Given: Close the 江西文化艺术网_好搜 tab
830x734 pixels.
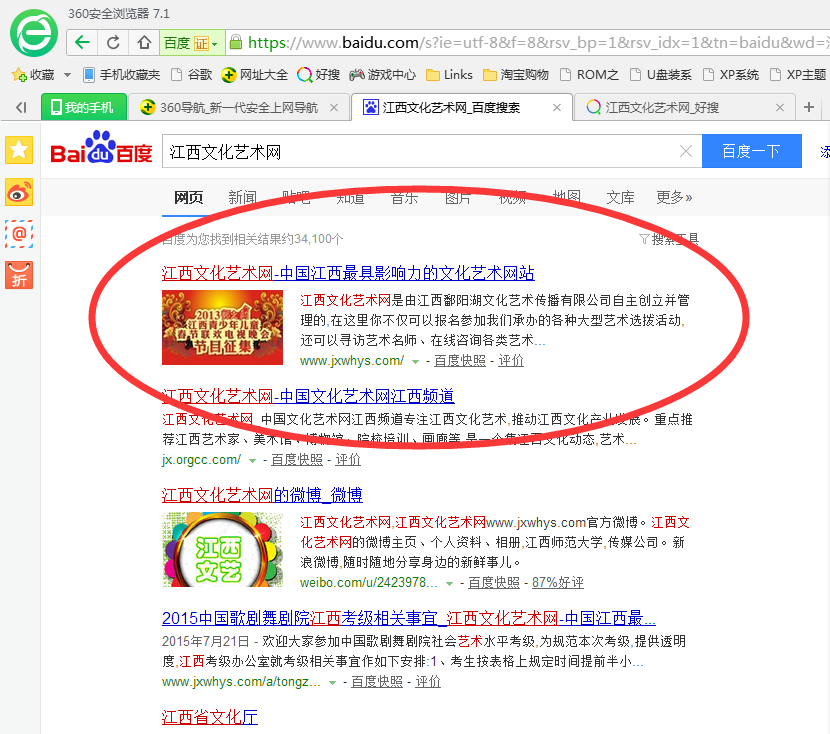Looking at the screenshot, I should click(780, 107).
